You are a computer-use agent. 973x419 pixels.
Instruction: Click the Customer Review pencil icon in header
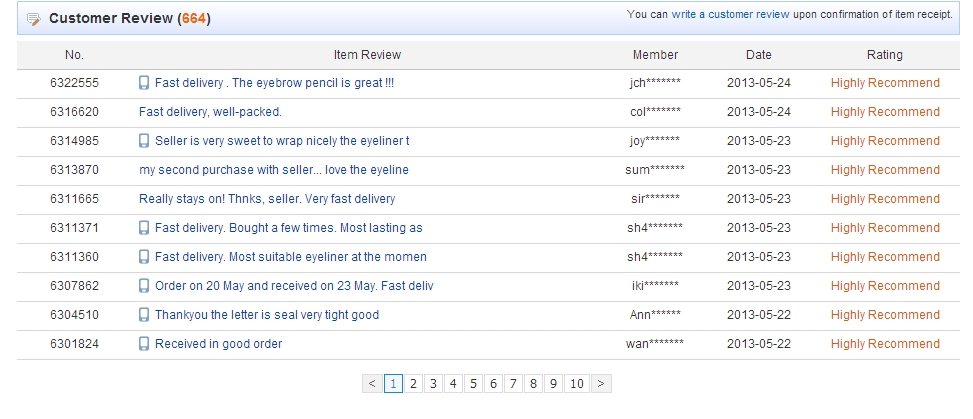point(34,19)
